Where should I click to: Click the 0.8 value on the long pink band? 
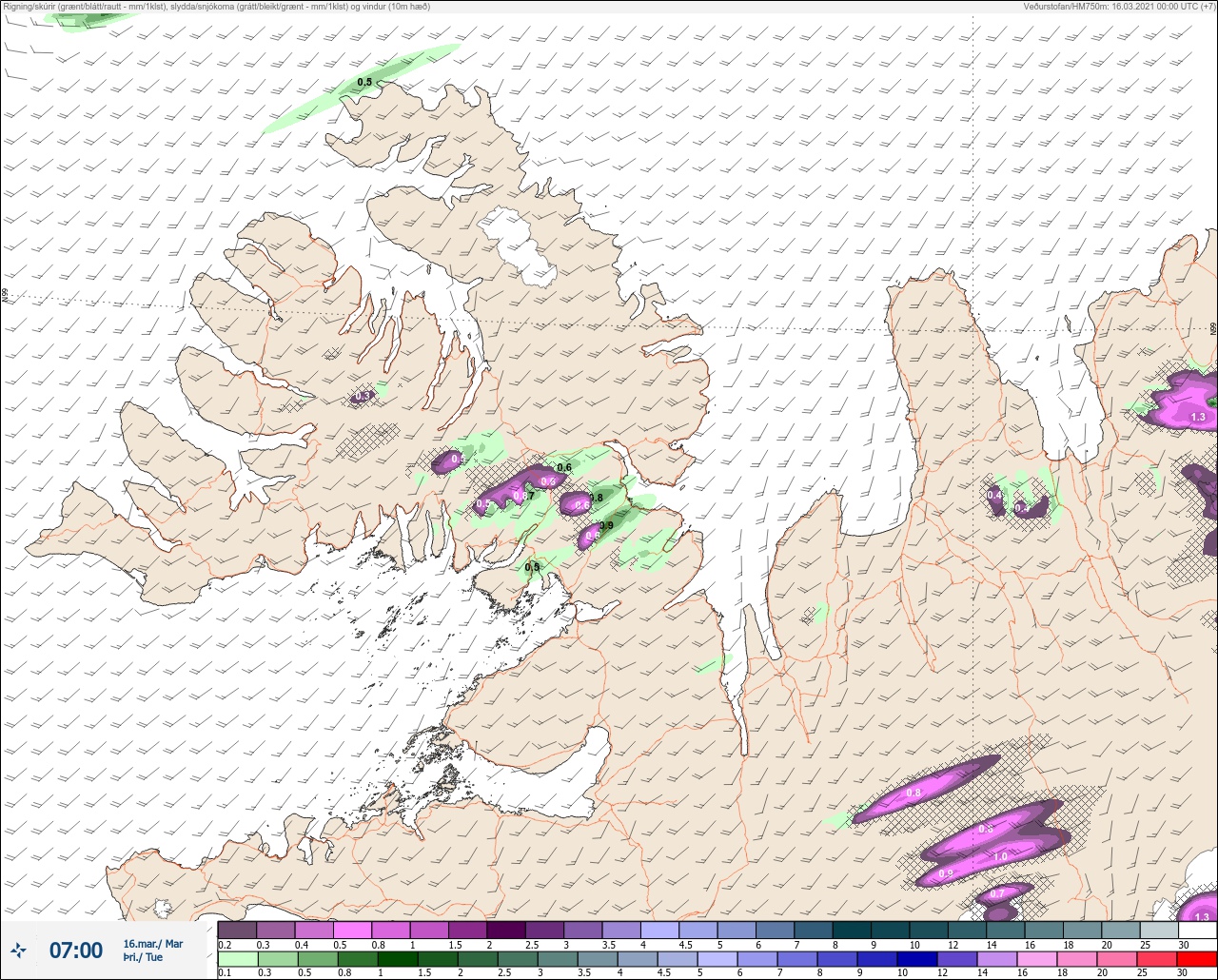[913, 793]
